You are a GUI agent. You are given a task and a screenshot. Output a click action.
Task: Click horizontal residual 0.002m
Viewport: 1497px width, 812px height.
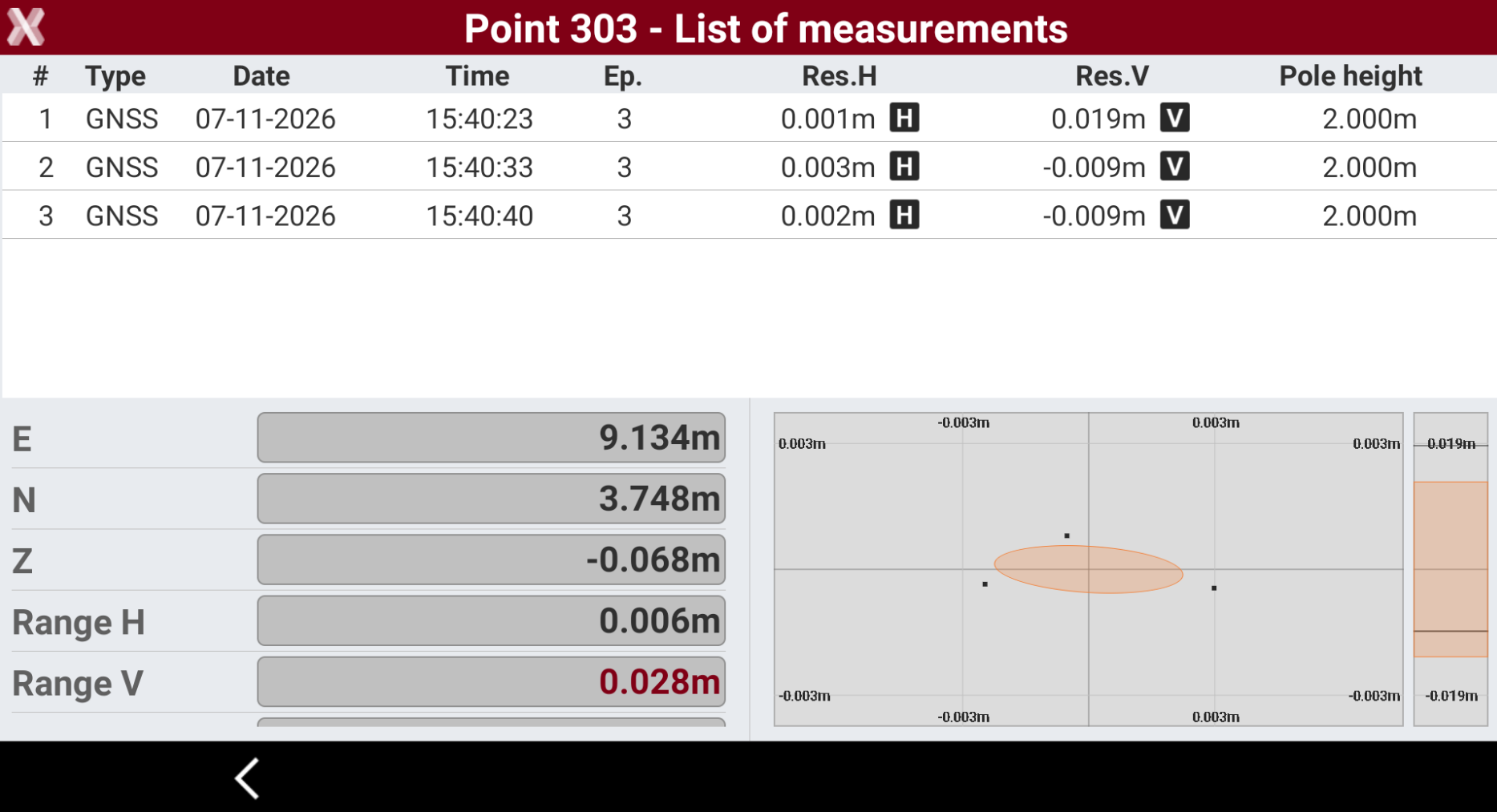828,216
